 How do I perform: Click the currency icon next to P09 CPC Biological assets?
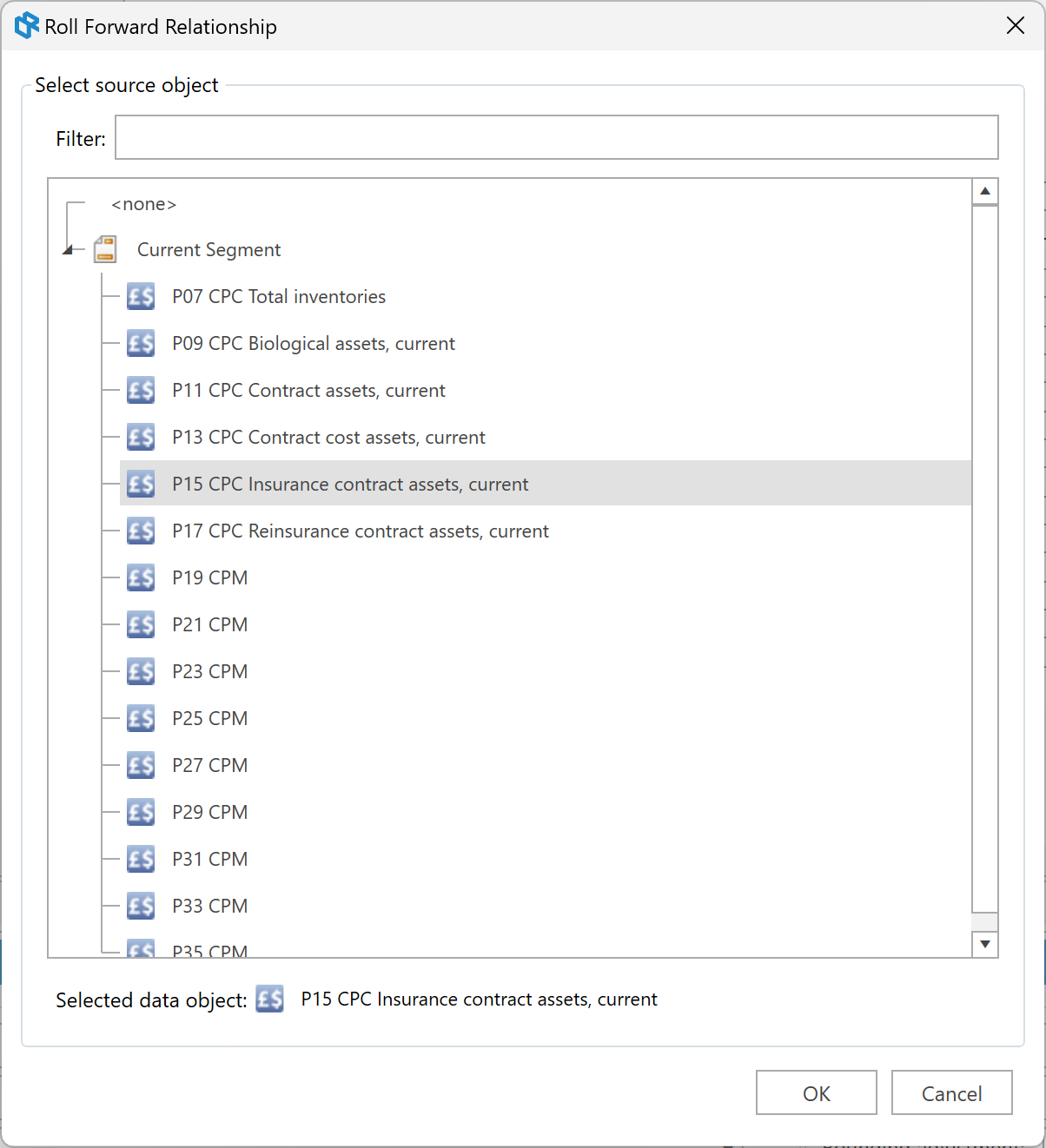point(141,343)
